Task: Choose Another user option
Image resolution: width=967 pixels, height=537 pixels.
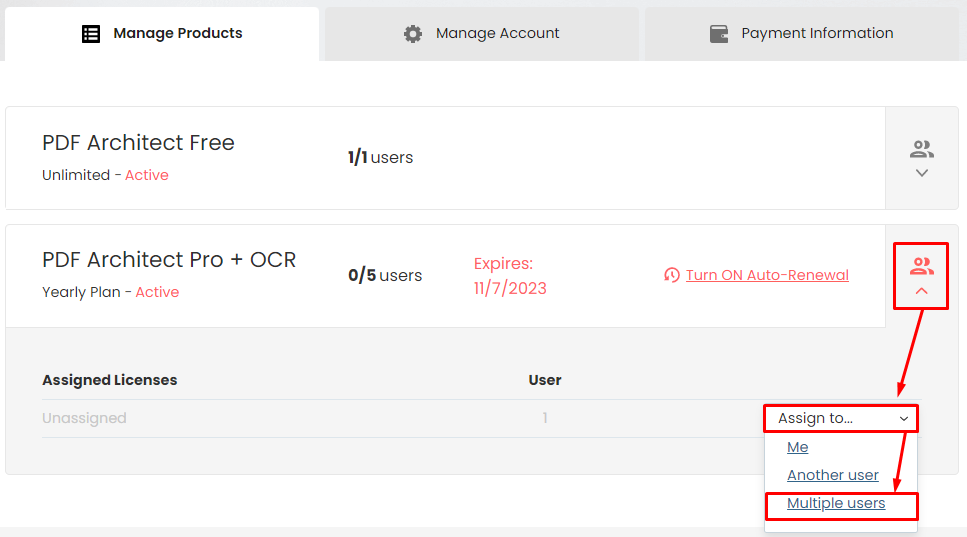Action: (x=833, y=475)
